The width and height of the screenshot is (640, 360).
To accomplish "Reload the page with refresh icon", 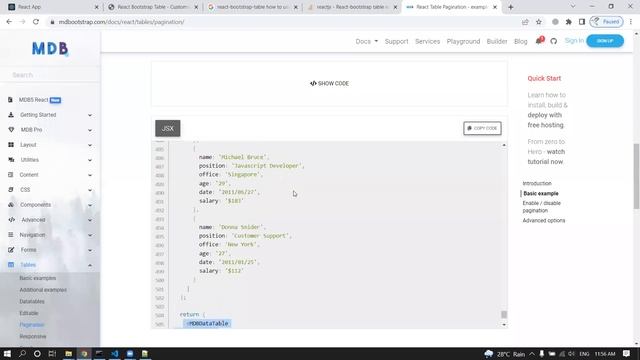I will pos(36,22).
